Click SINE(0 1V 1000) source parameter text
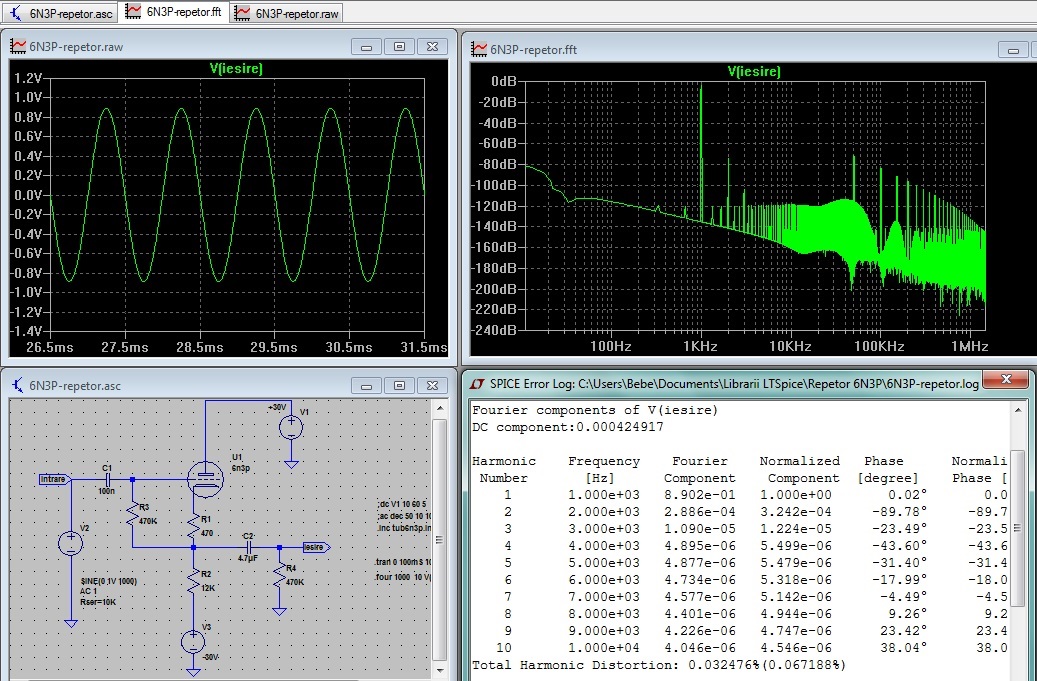This screenshot has width=1037, height=681. [108, 581]
